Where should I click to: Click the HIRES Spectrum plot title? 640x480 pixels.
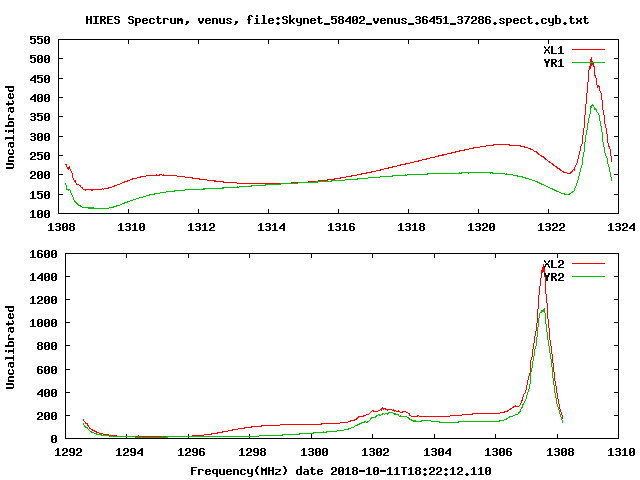(337, 20)
